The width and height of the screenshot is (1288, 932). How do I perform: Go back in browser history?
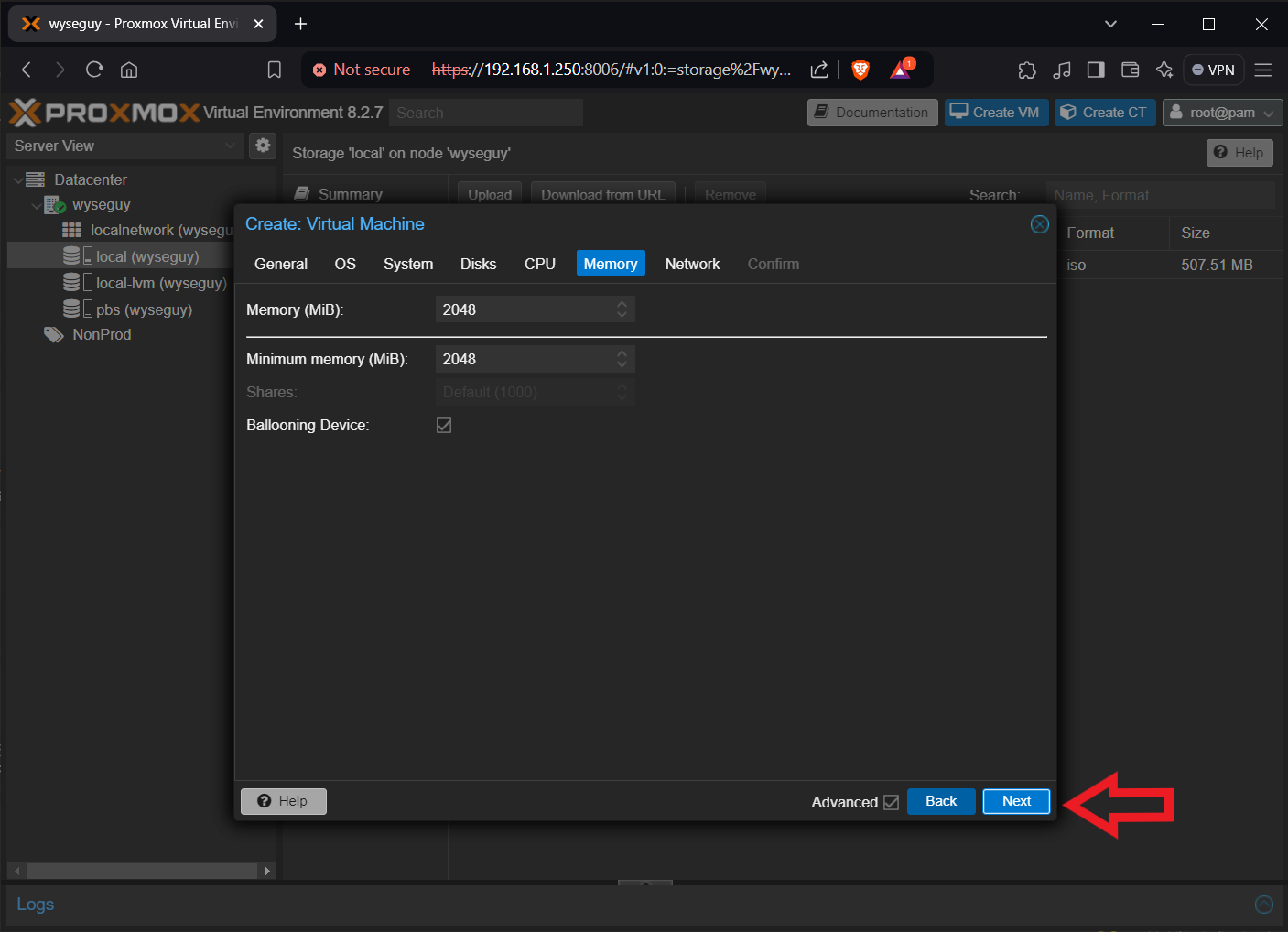click(x=27, y=70)
